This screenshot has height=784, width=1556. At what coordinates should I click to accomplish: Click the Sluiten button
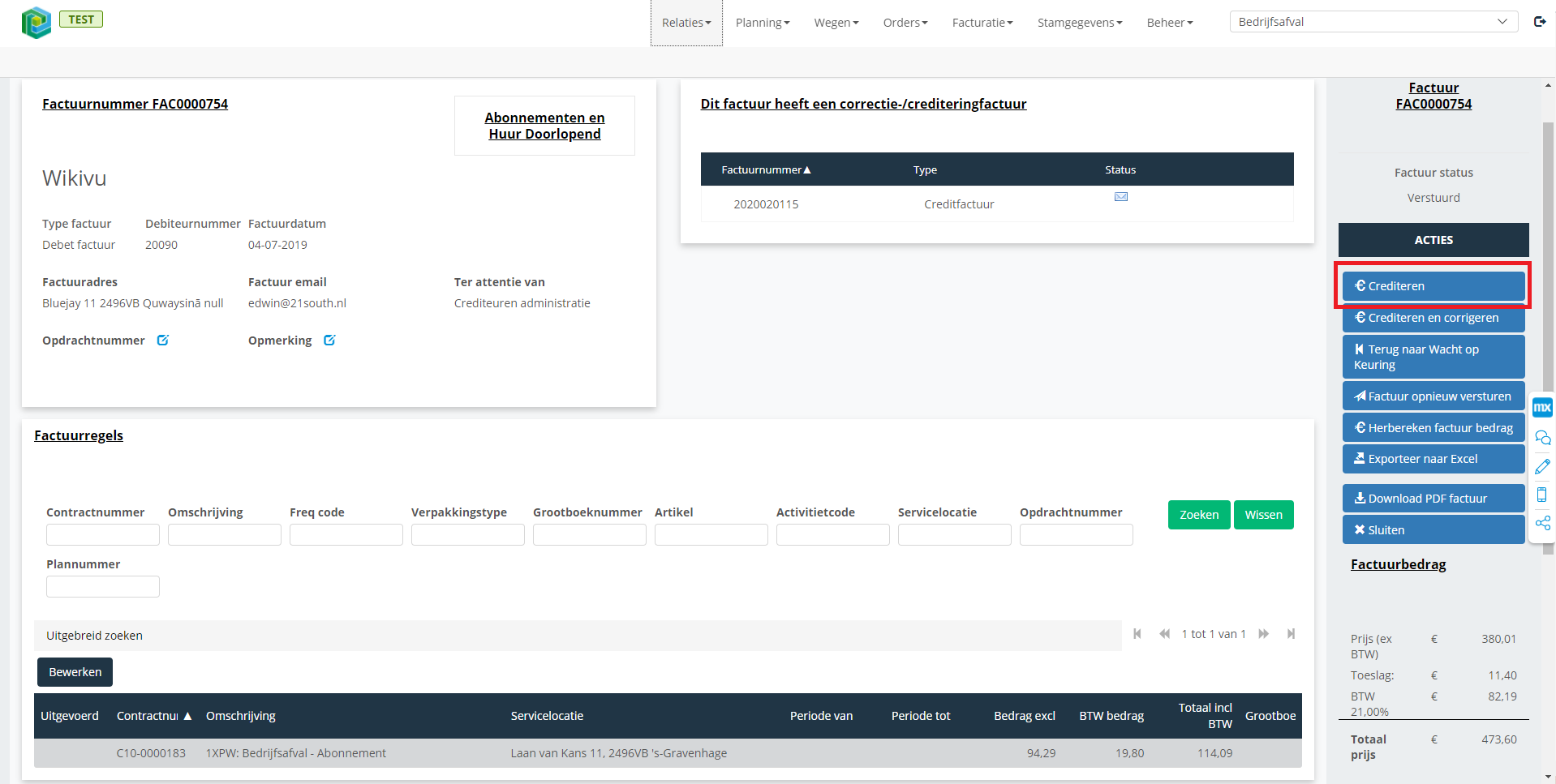[1433, 529]
